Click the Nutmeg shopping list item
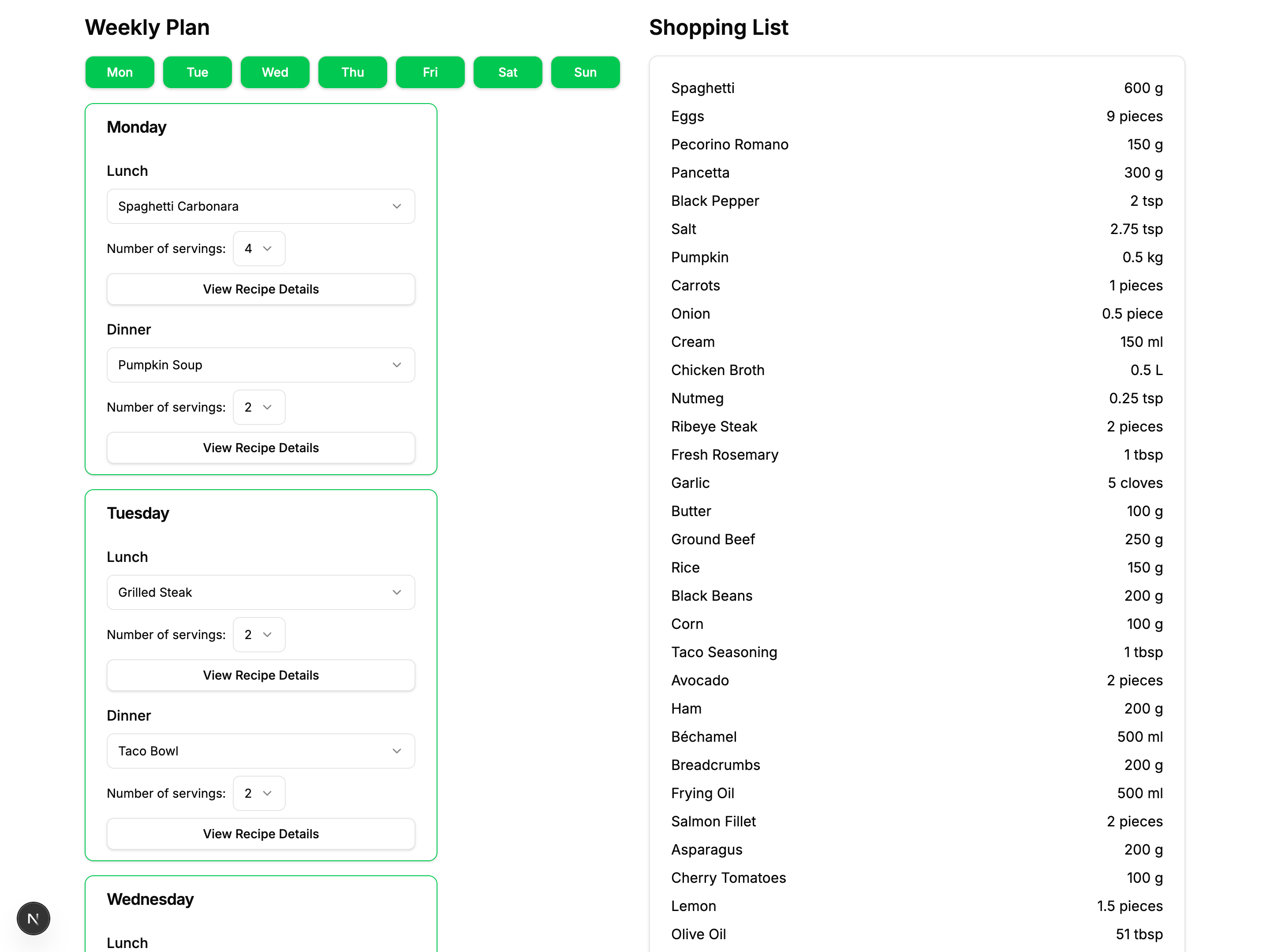The height and width of the screenshot is (952, 1270). pyautogui.click(x=916, y=398)
